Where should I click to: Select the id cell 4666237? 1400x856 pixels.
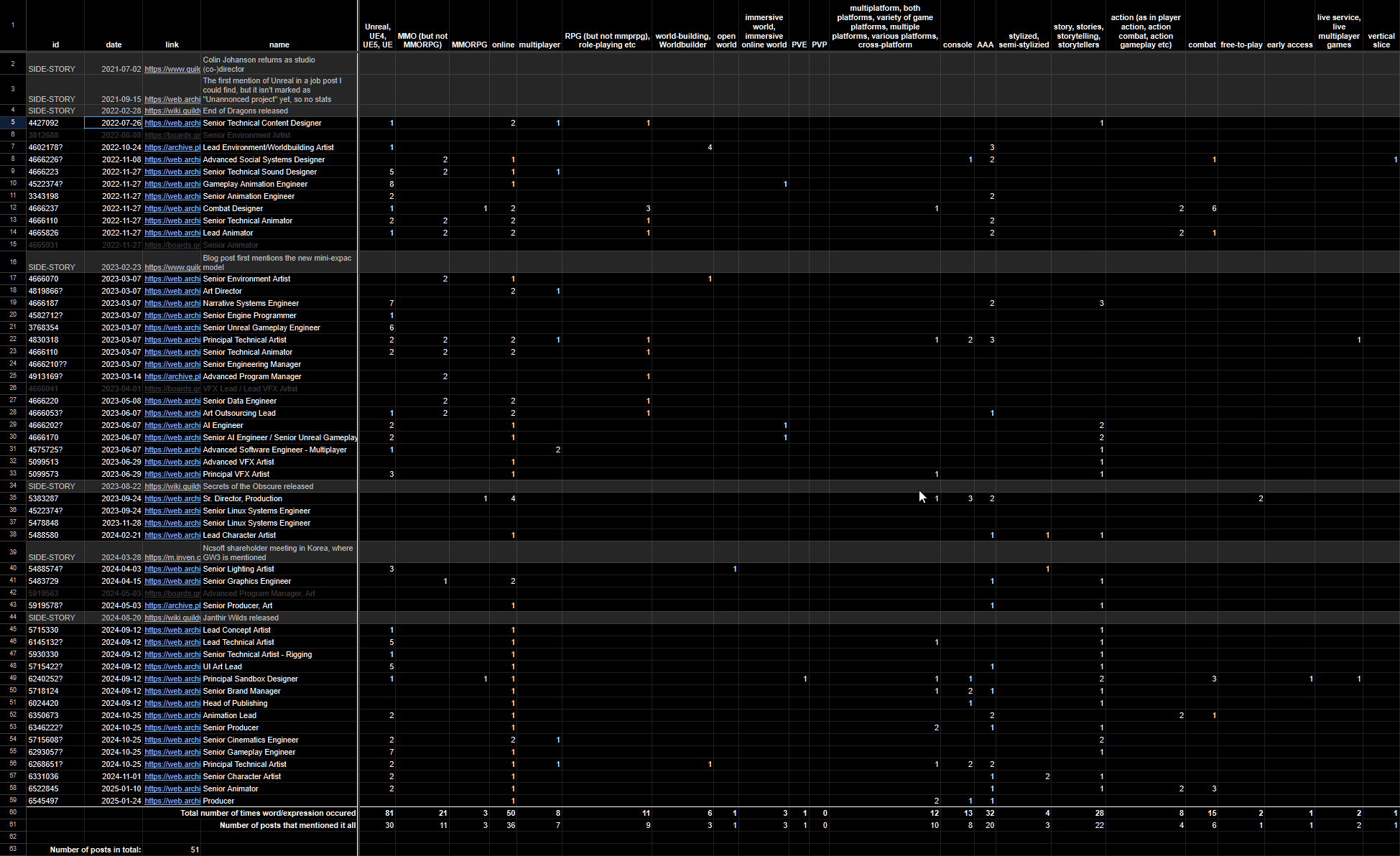[x=55, y=208]
